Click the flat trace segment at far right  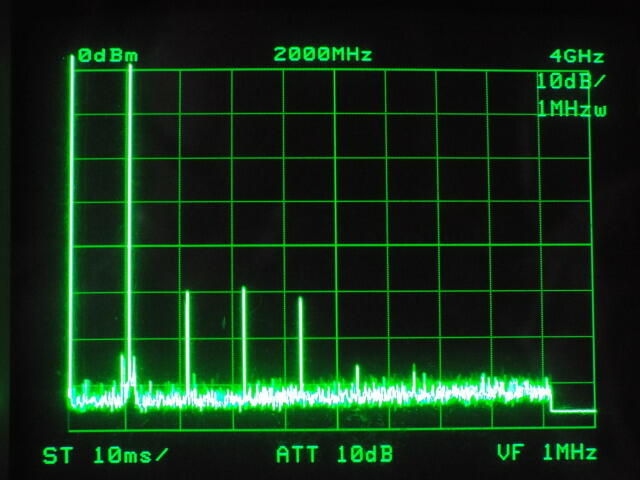(573, 410)
